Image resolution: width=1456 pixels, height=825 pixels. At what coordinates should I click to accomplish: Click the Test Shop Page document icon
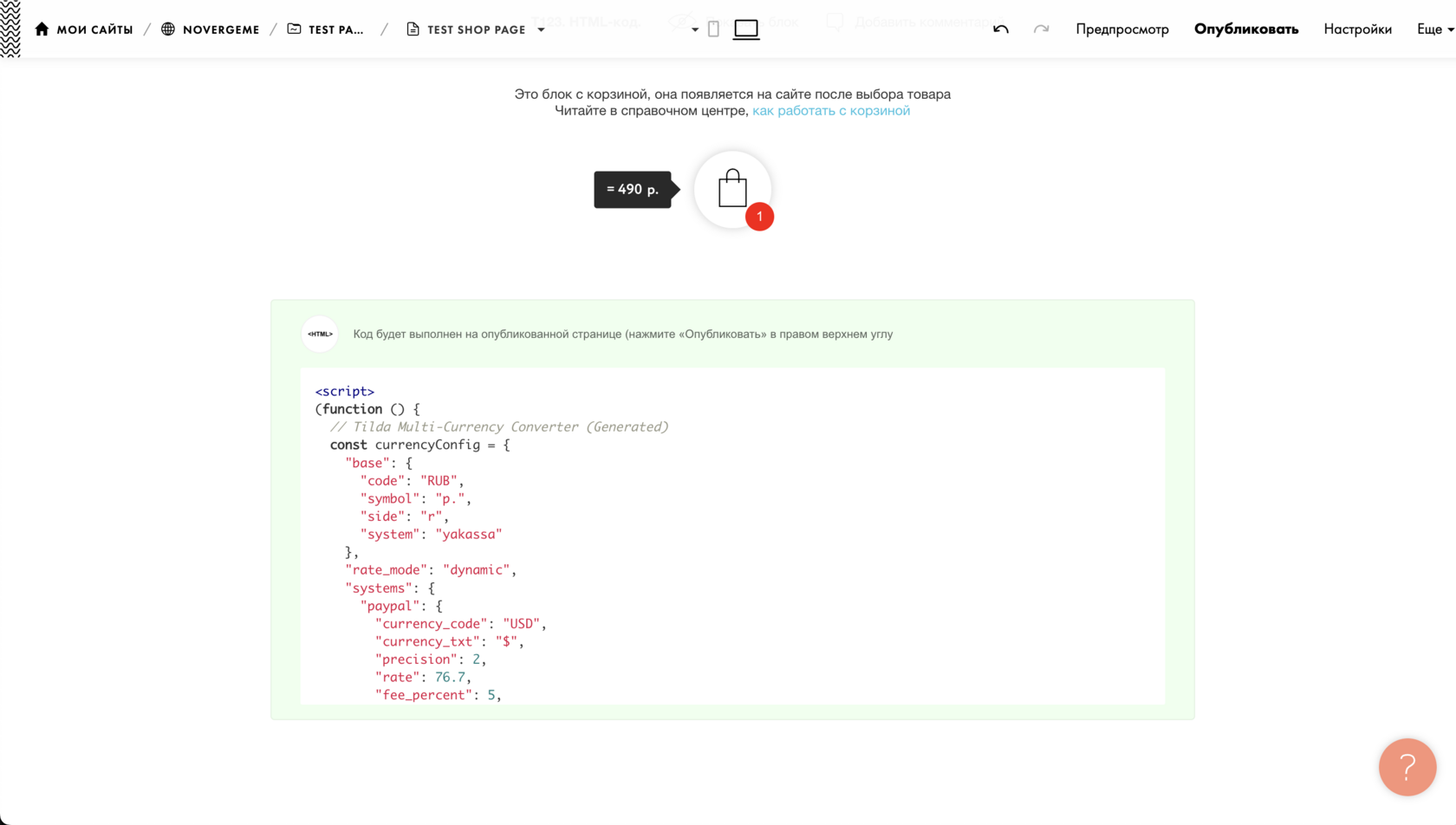[x=413, y=29]
